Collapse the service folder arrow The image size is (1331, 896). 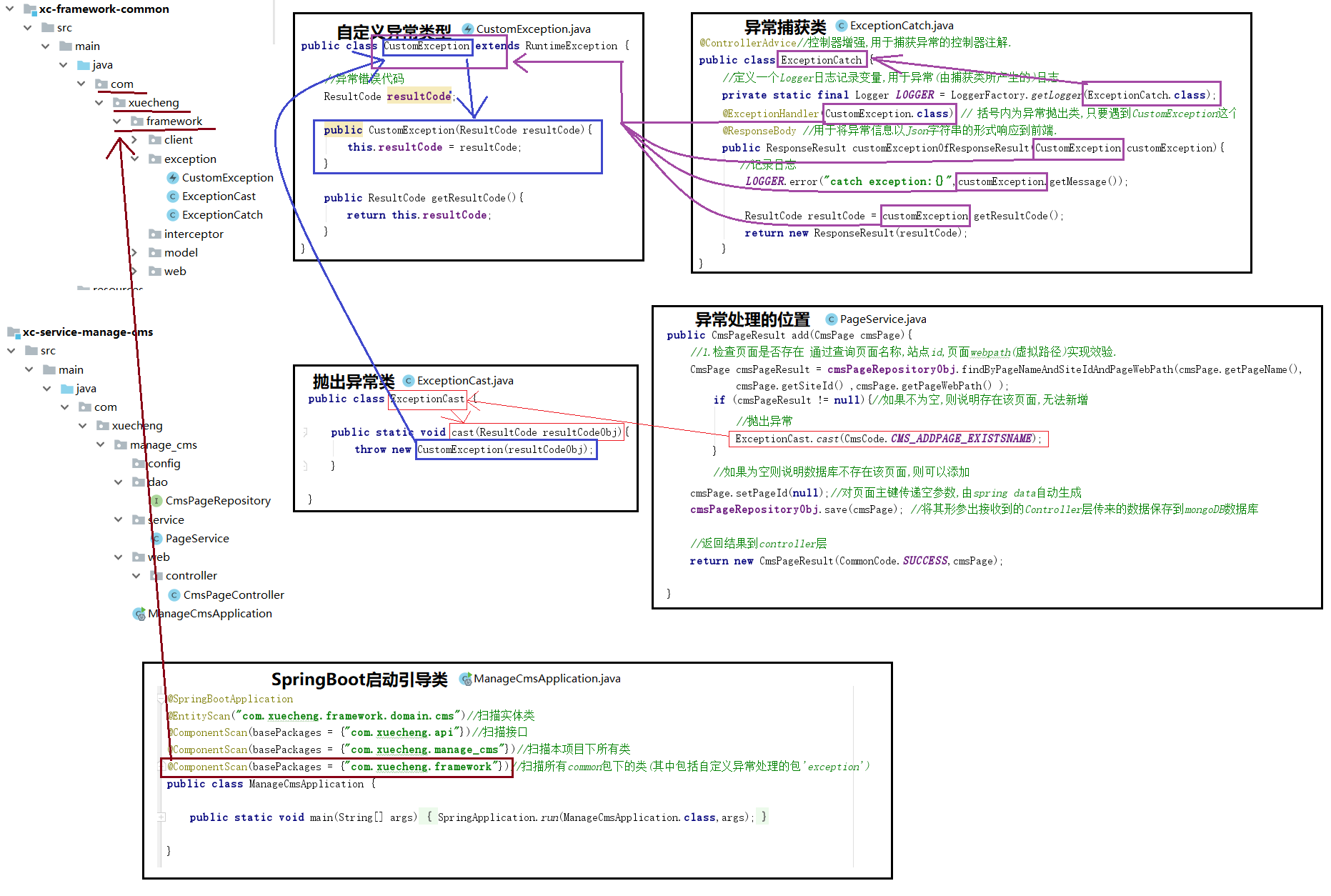click(119, 519)
